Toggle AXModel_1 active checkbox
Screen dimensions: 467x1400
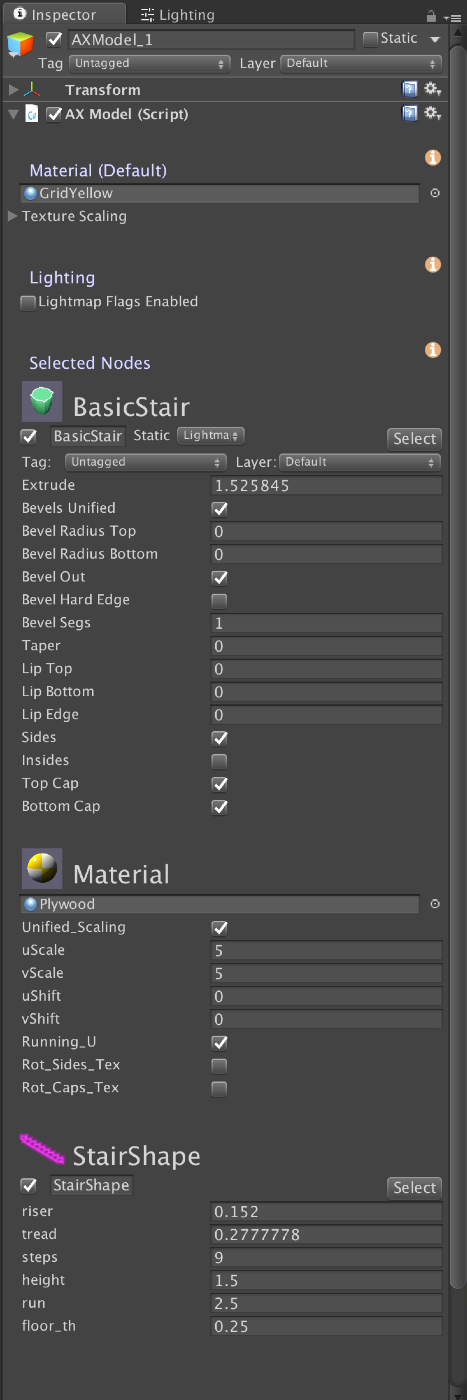[54, 39]
